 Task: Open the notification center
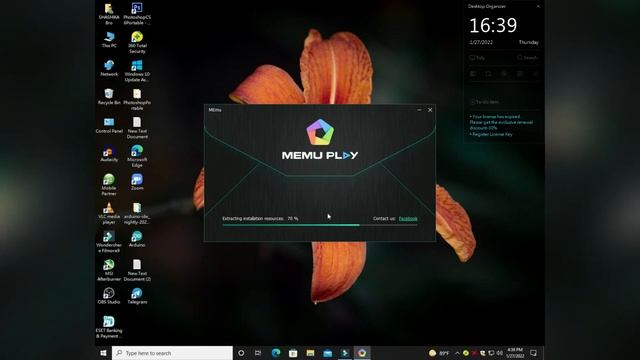pos(533,353)
